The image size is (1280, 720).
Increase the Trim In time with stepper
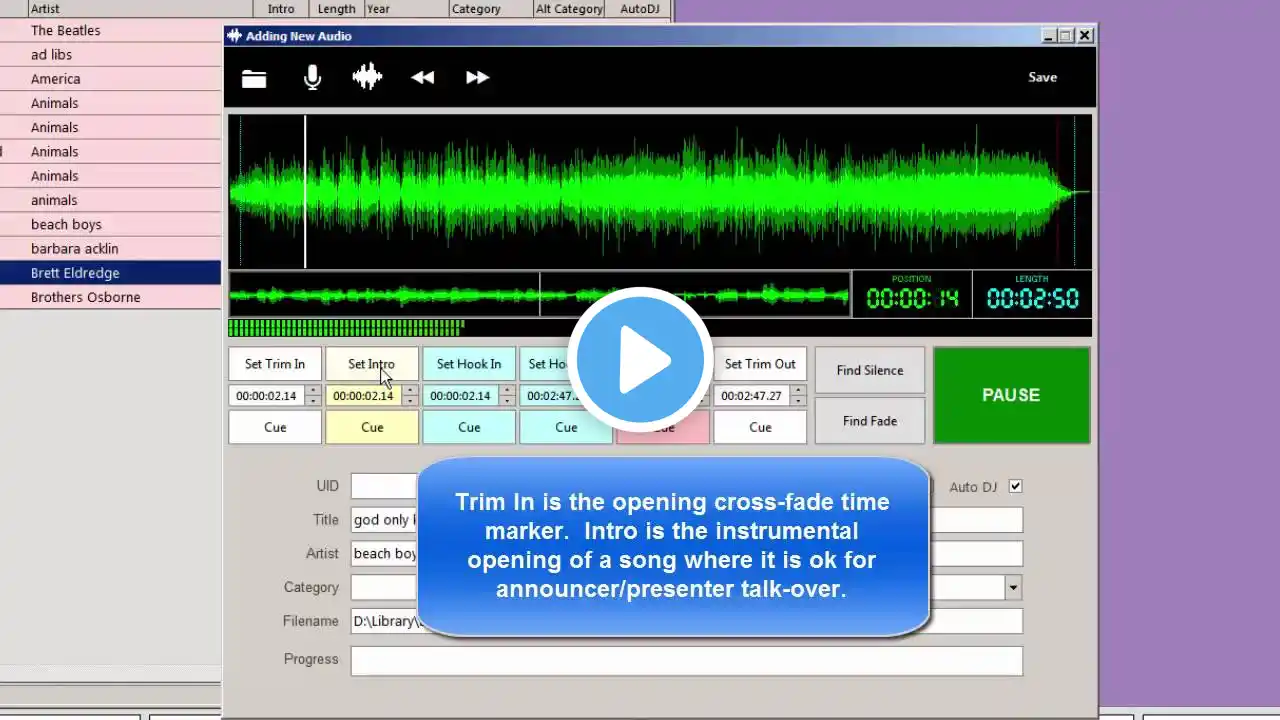[x=313, y=391]
